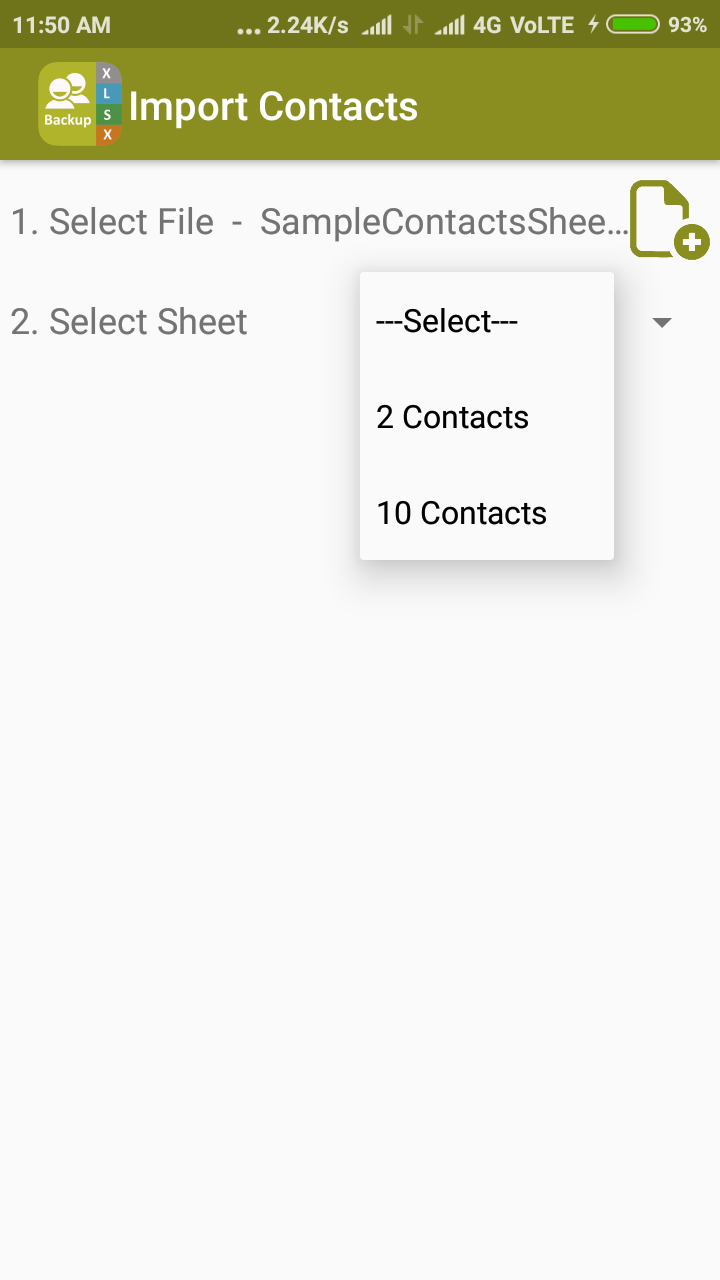This screenshot has width=720, height=1280.
Task: Tap the 93% battery percentage text
Action: (688, 25)
